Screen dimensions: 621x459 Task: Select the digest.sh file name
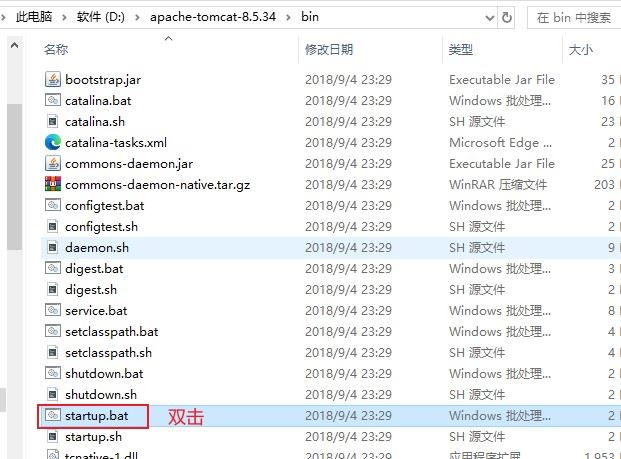(x=91, y=289)
